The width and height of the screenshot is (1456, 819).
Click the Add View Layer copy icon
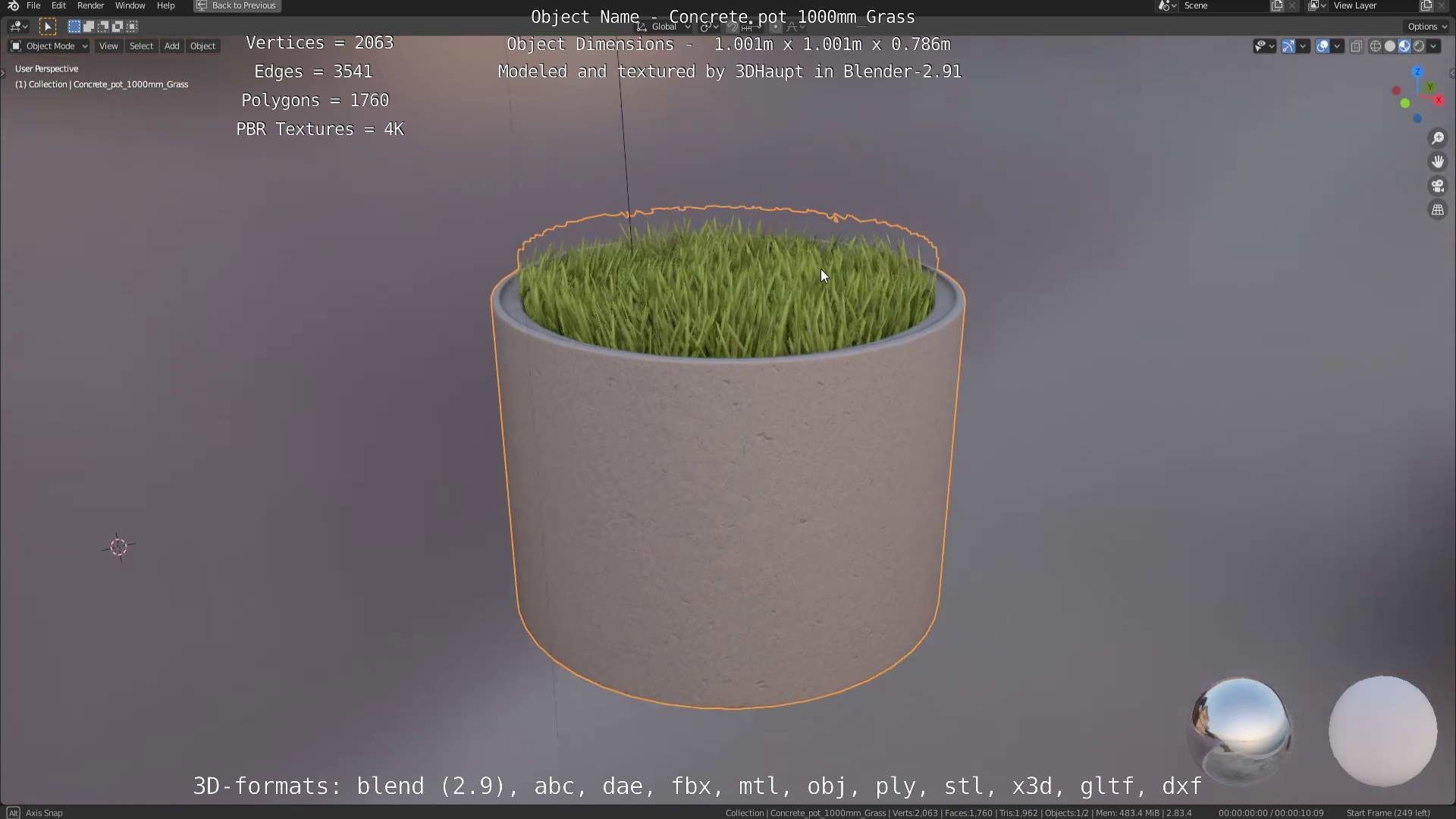[x=1426, y=5]
